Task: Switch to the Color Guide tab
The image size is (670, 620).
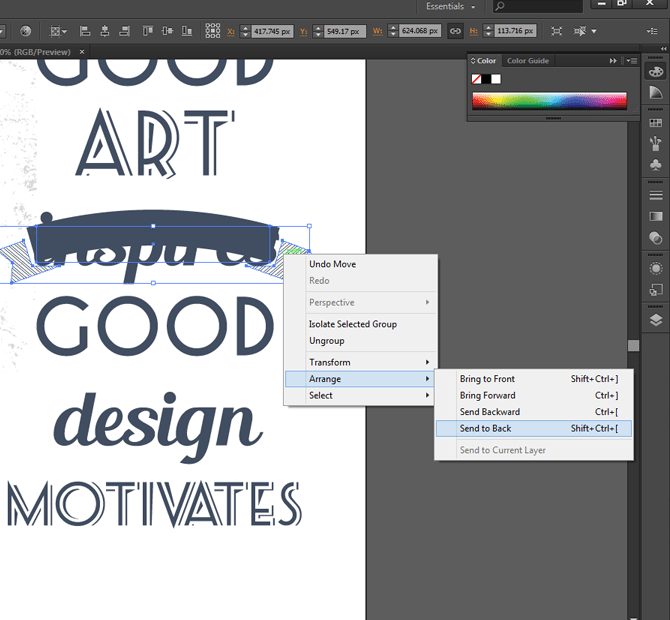Action: [x=527, y=61]
